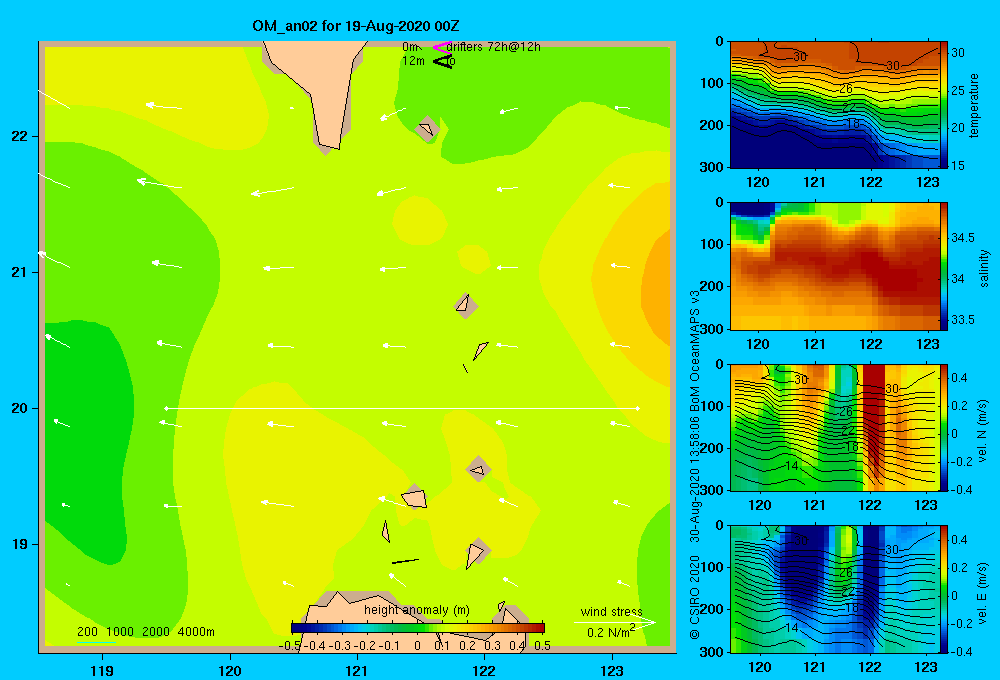1000x680 pixels.
Task: Click latitude label 20 on main map axis
Action: tap(20, 408)
